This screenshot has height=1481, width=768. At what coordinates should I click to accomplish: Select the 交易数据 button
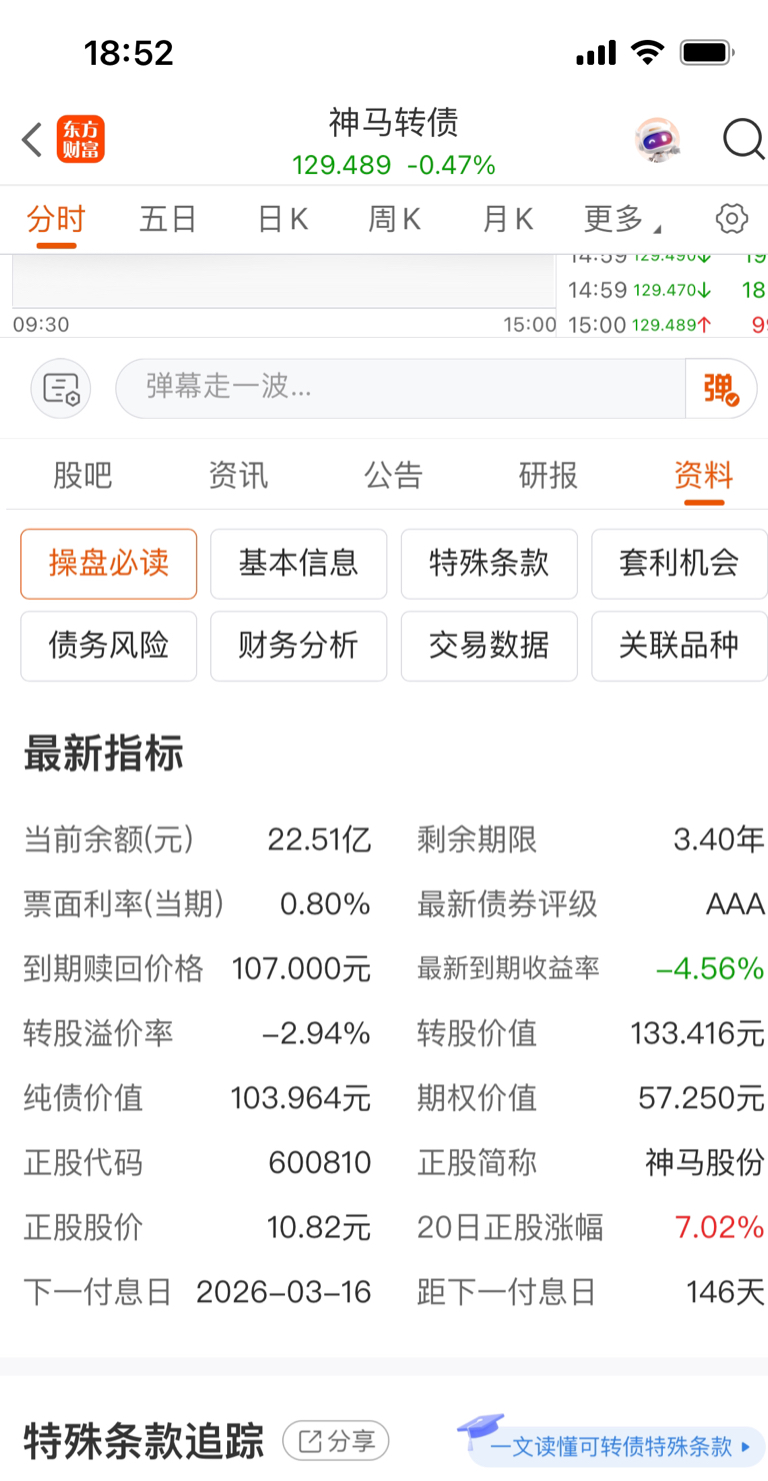(489, 646)
